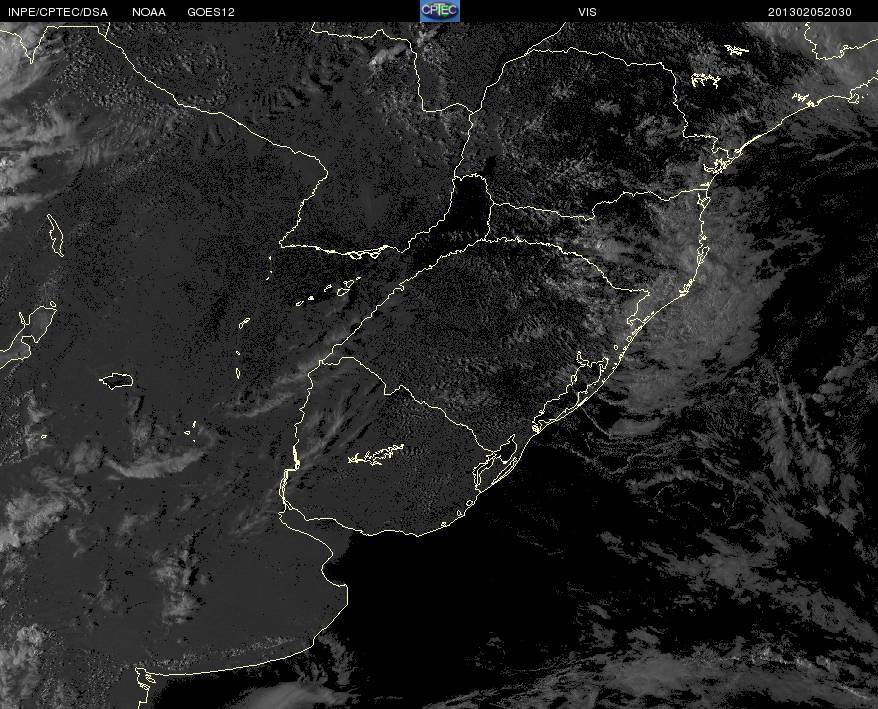
Task: Click the reservoir outline in São Paulo state
Action: pos(706,81)
